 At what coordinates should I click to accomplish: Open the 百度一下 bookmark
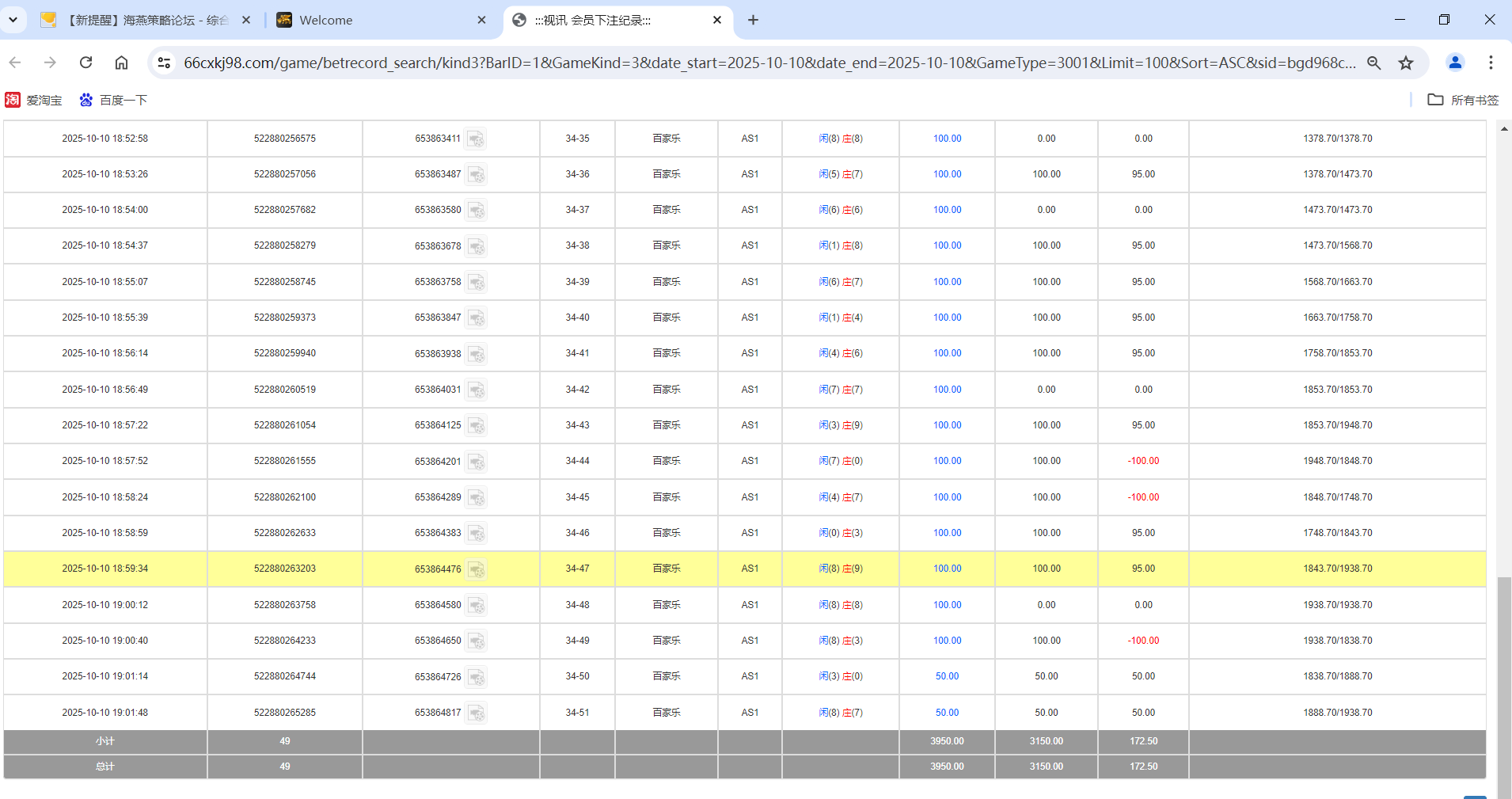[x=113, y=100]
